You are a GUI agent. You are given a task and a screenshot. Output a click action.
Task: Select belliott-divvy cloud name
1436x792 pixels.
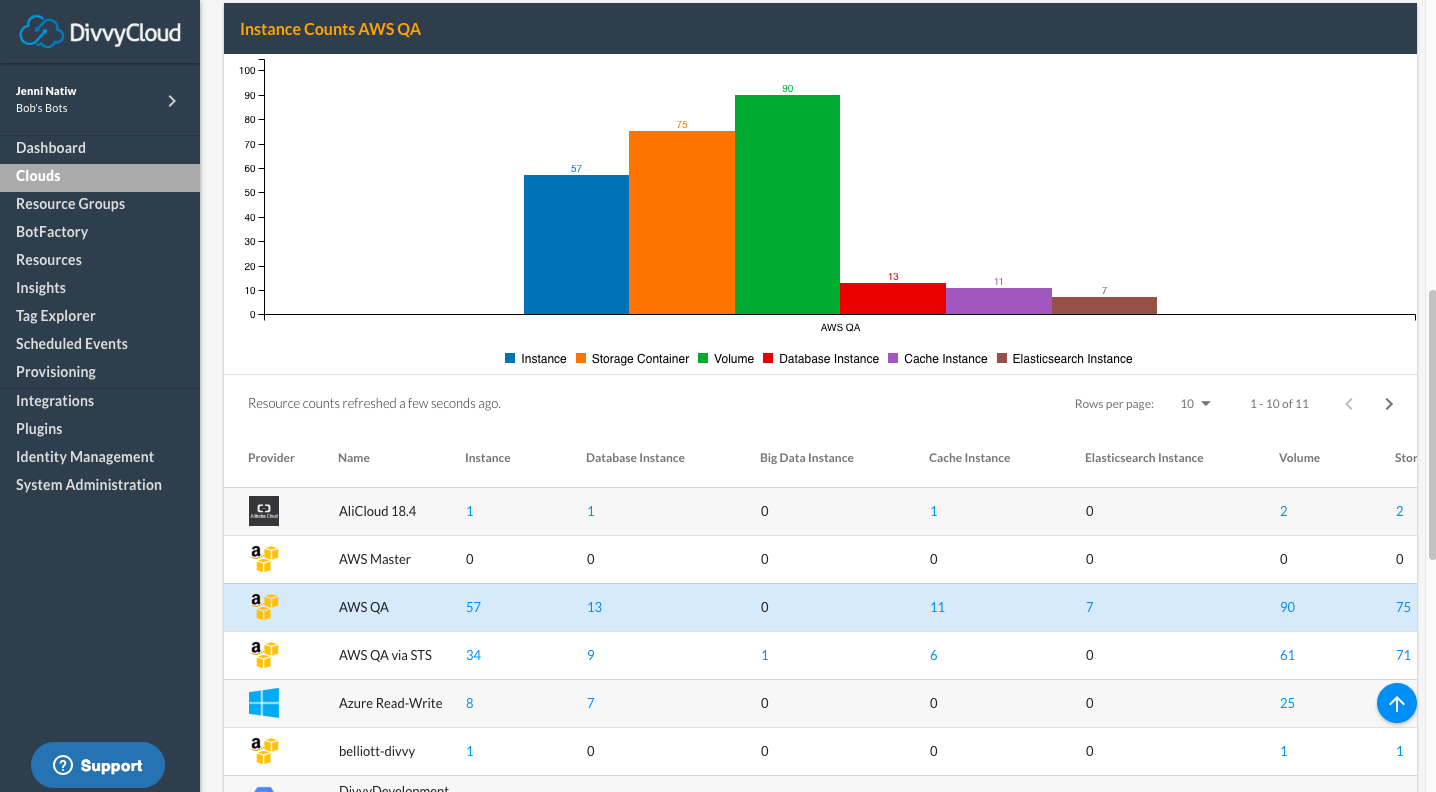point(377,751)
